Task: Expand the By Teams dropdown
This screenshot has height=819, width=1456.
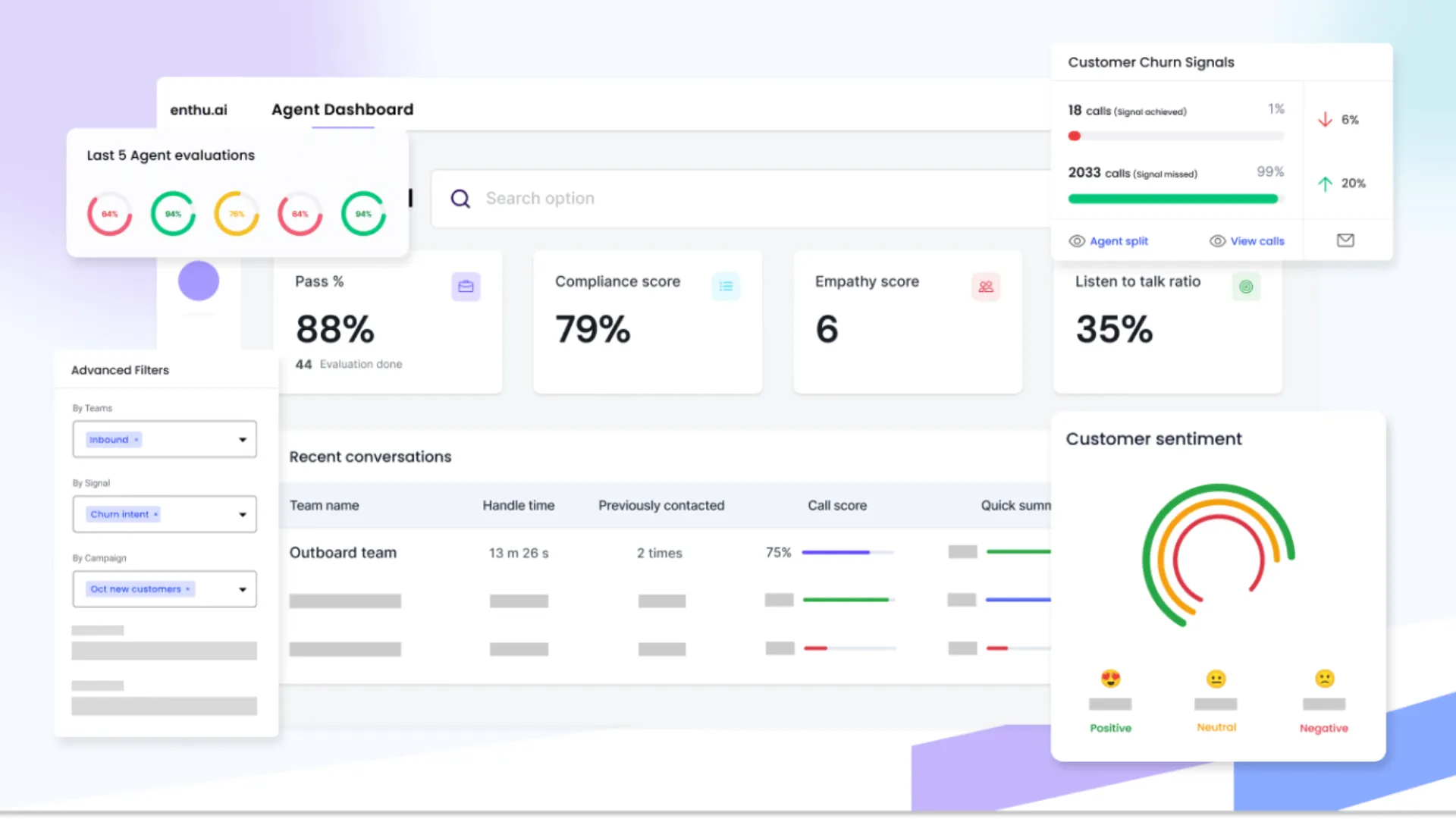Action: [x=243, y=440]
